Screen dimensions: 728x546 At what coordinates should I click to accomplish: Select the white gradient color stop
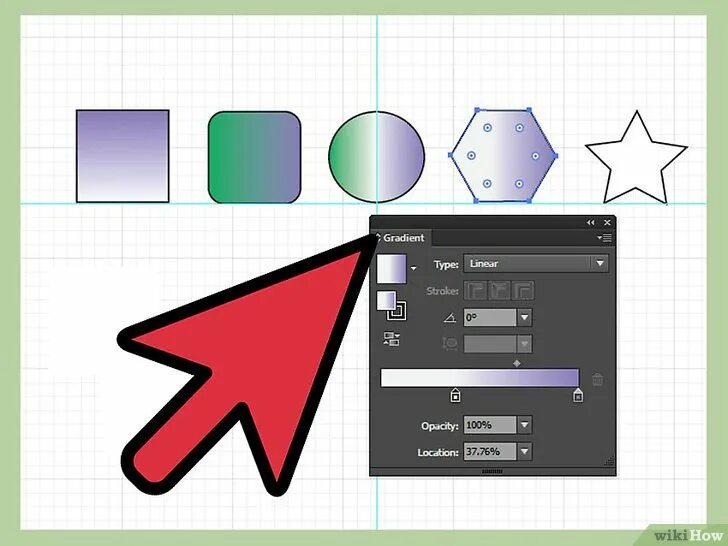(x=455, y=396)
